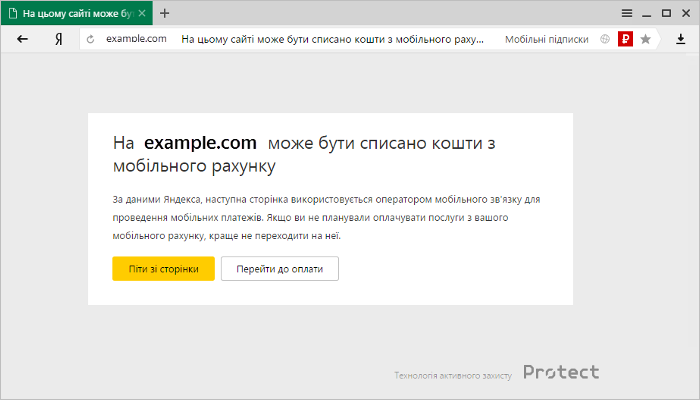Click example.com in the address bar
The height and width of the screenshot is (400, 700).
[x=136, y=39]
